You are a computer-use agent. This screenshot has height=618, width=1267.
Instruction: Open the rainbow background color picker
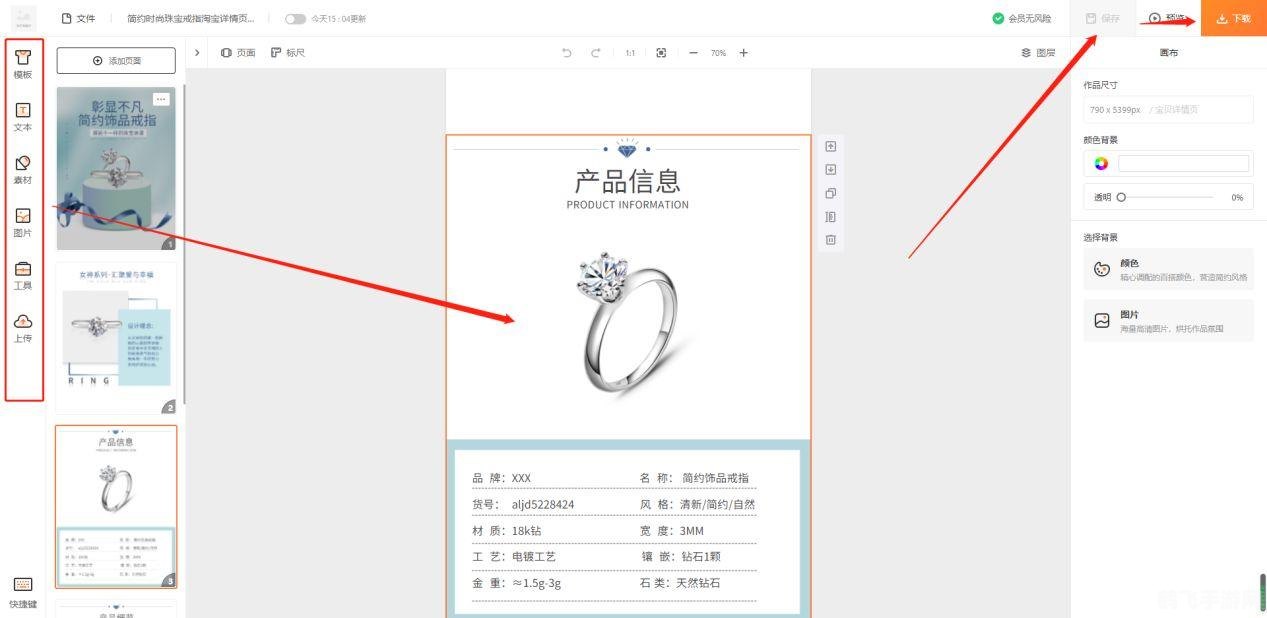1098,162
